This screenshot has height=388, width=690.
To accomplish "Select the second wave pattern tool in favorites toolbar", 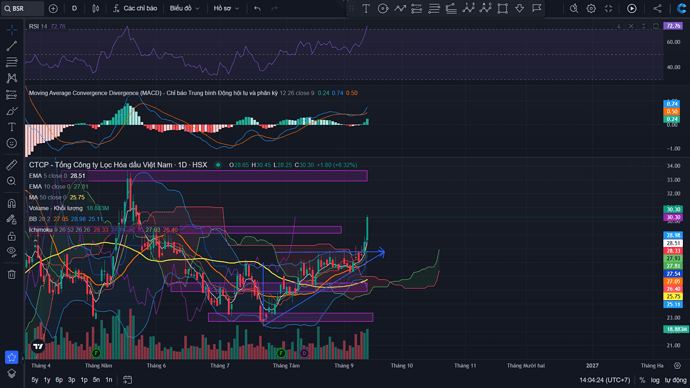I will (485, 8).
